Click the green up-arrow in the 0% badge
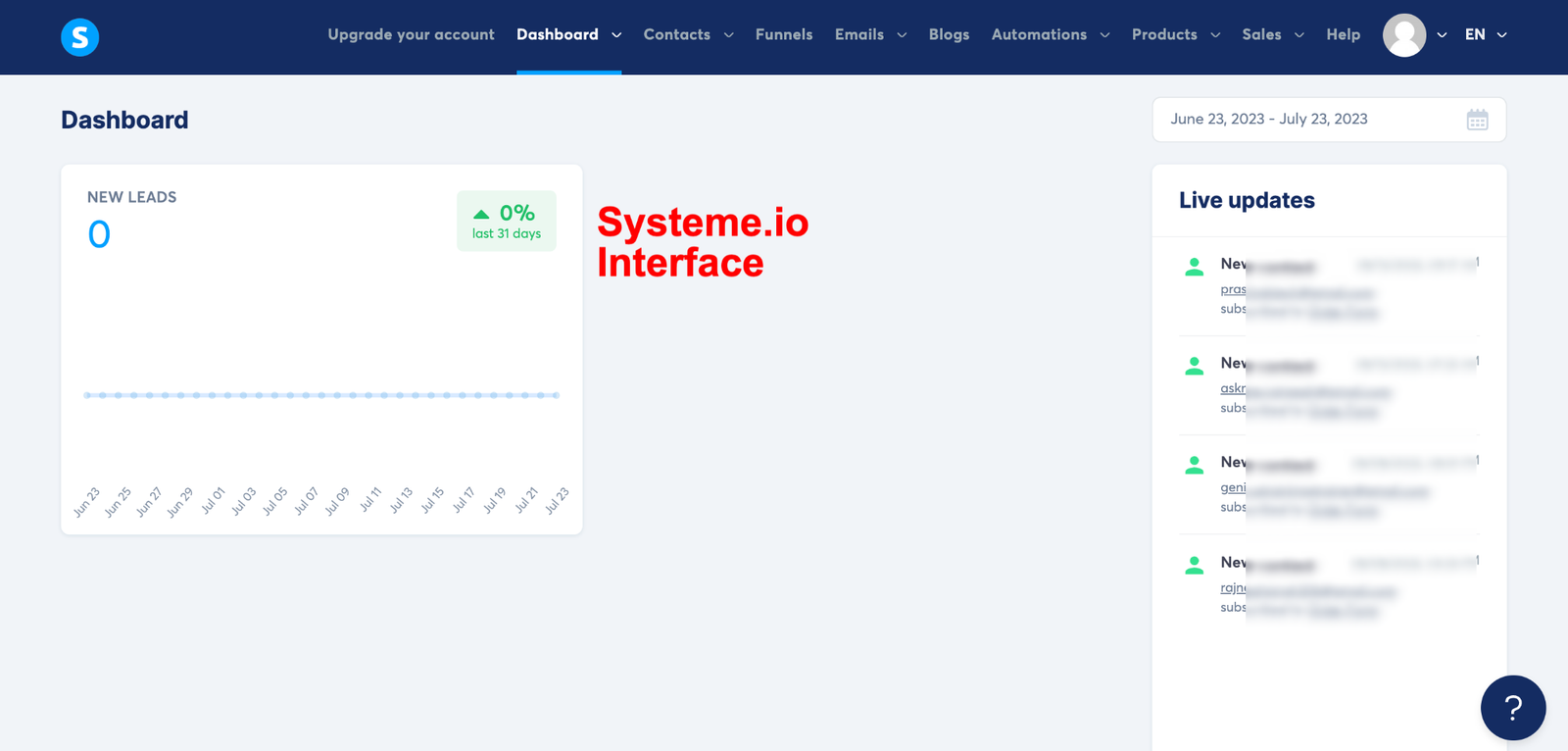The width and height of the screenshot is (1568, 751). 481,214
